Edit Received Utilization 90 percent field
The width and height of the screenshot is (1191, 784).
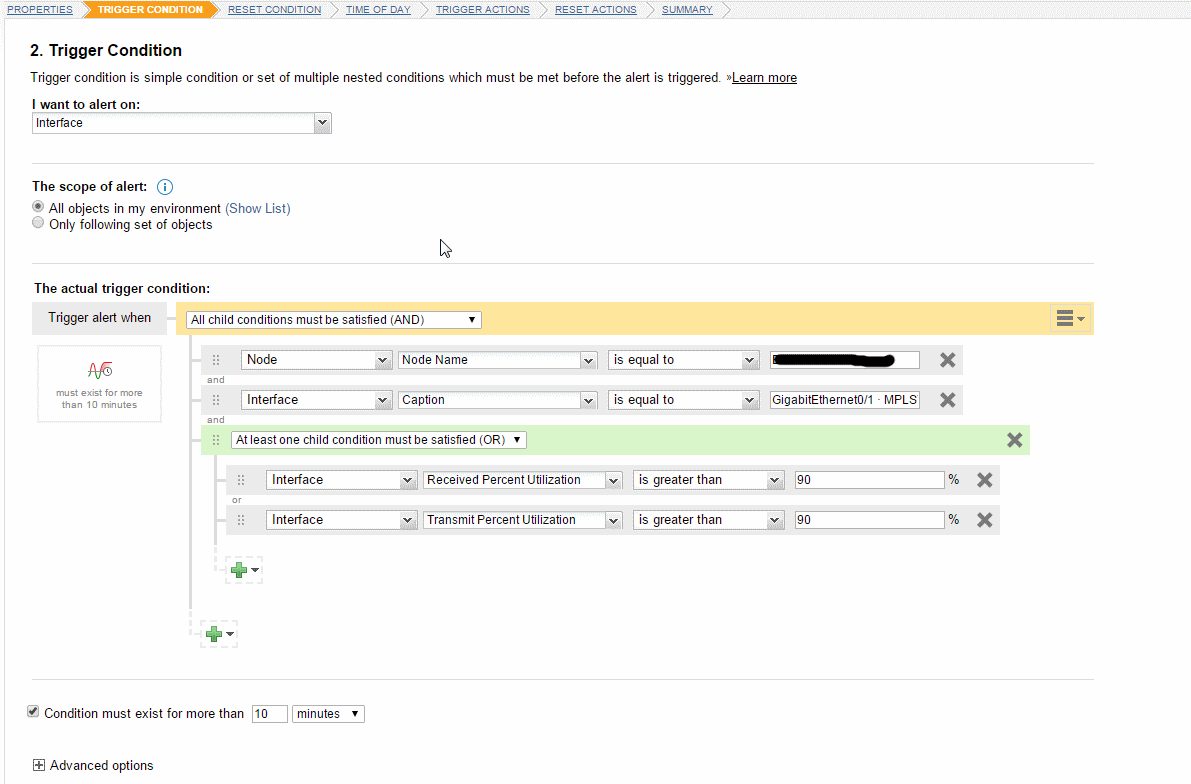pyautogui.click(x=870, y=480)
